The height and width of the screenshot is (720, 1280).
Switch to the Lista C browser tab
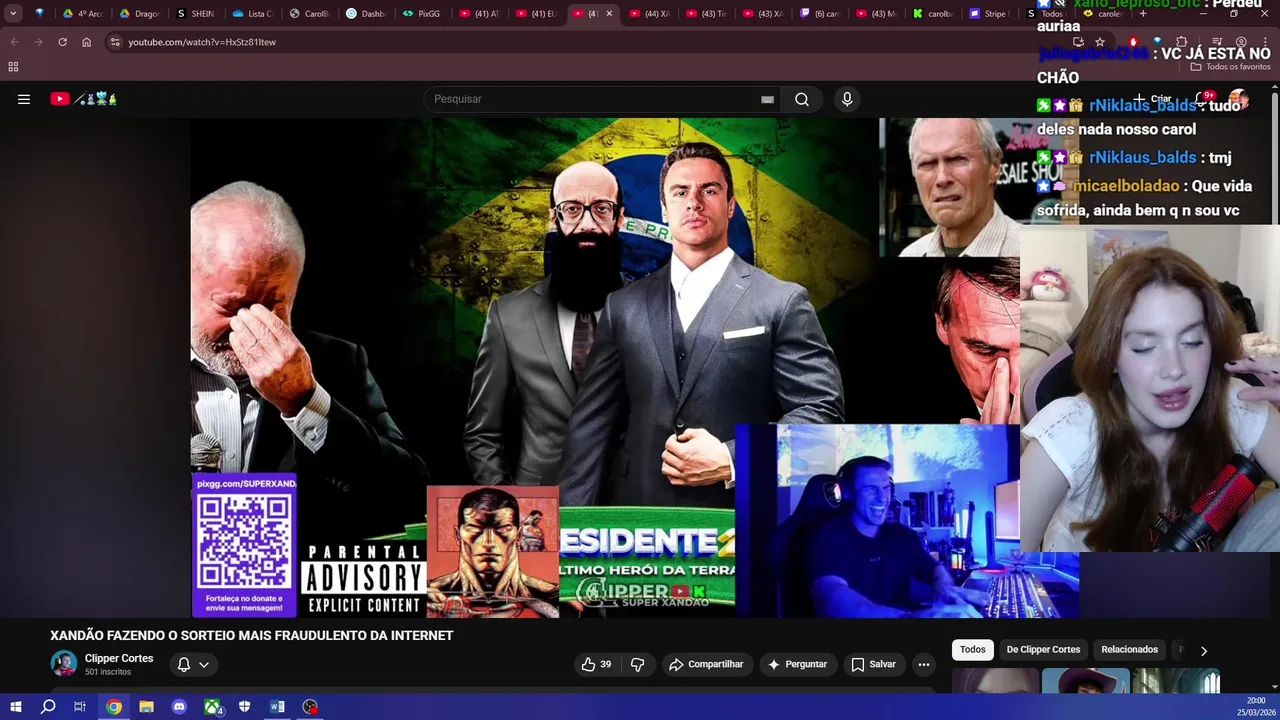pos(252,14)
